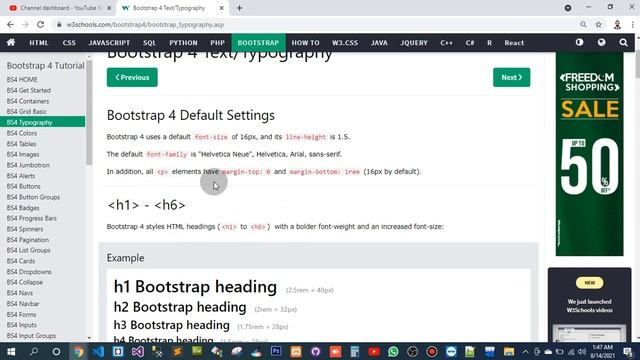The image size is (640, 360).
Task: Open the CSS tutorial in top navbar
Action: [x=69, y=42]
